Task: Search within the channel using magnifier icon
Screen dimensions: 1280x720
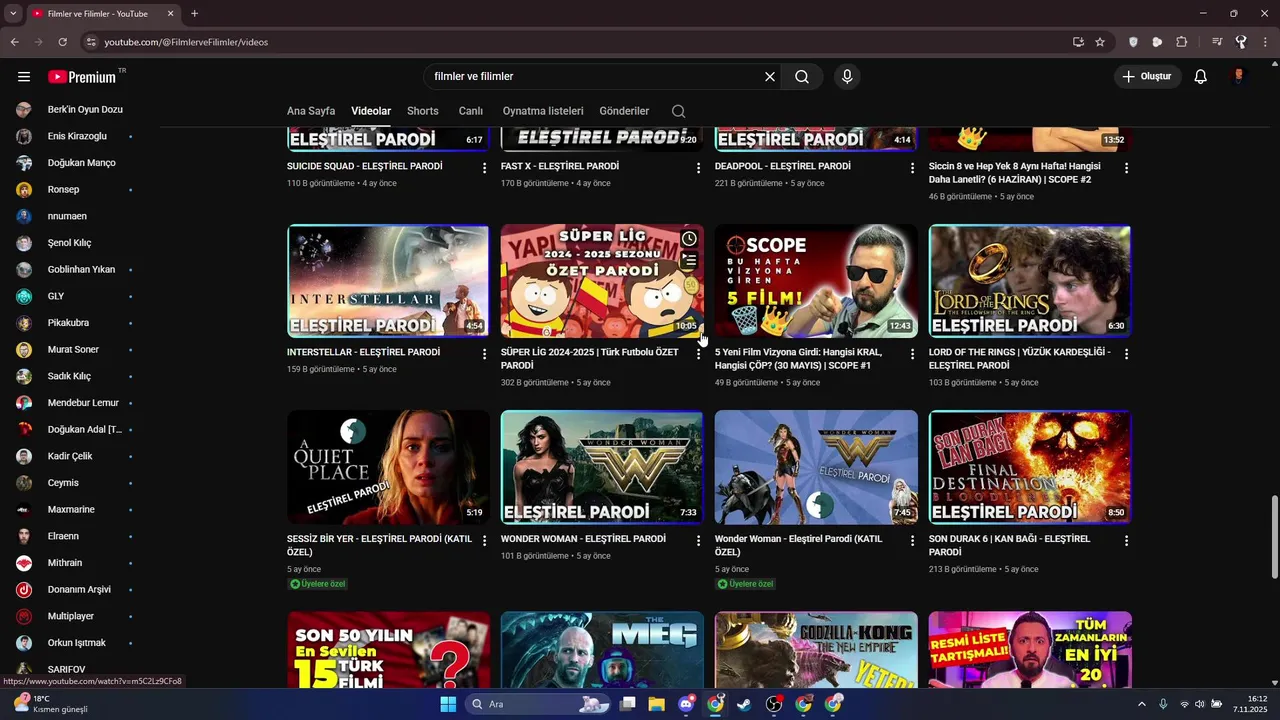Action: click(x=679, y=111)
